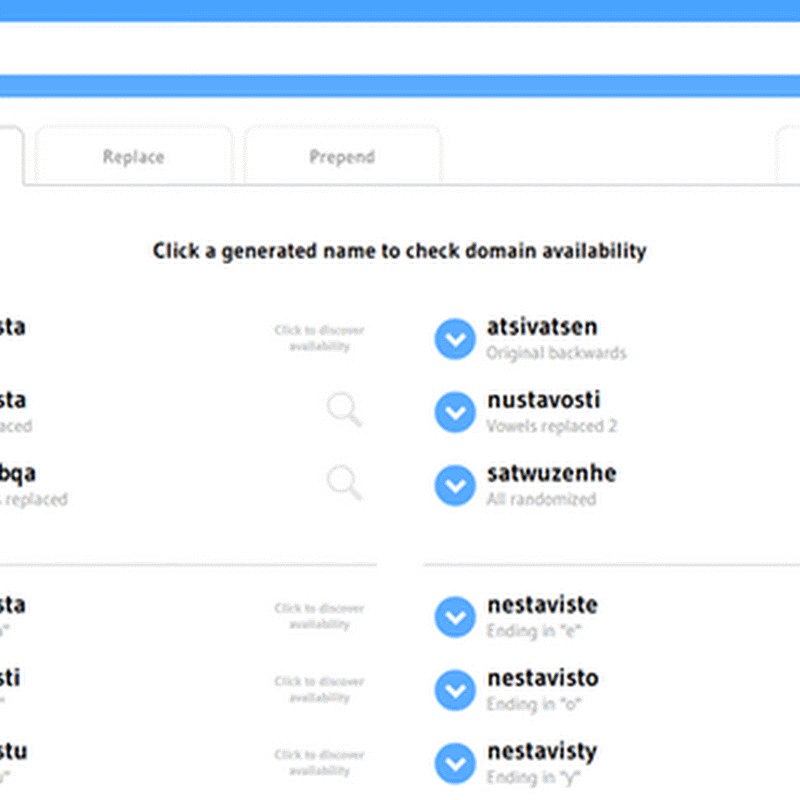The image size is (800, 800).
Task: Click the magnifier icon in the bqa name row
Action: tap(344, 483)
